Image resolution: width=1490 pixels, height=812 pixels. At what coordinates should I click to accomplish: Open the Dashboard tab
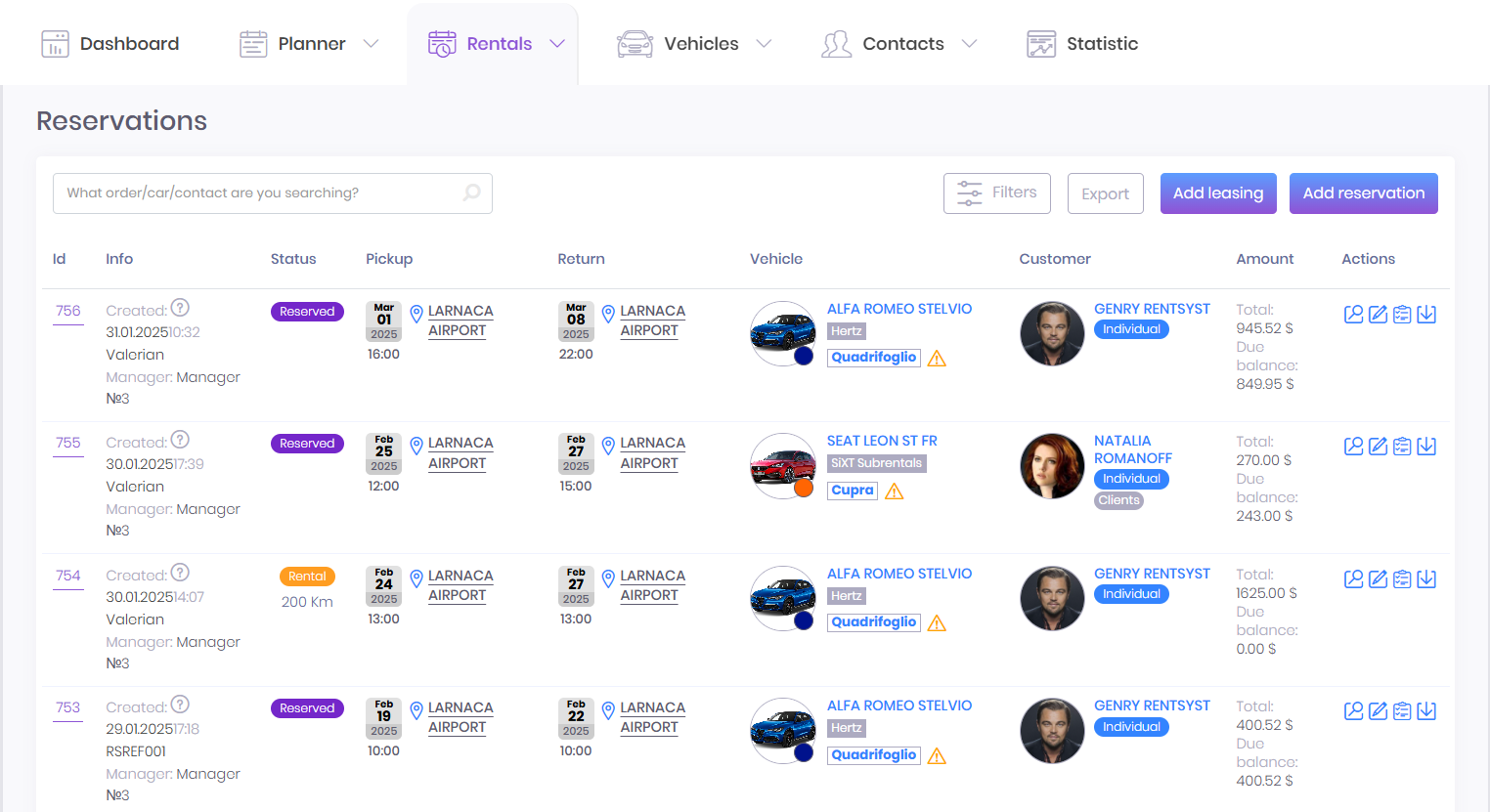click(x=110, y=44)
